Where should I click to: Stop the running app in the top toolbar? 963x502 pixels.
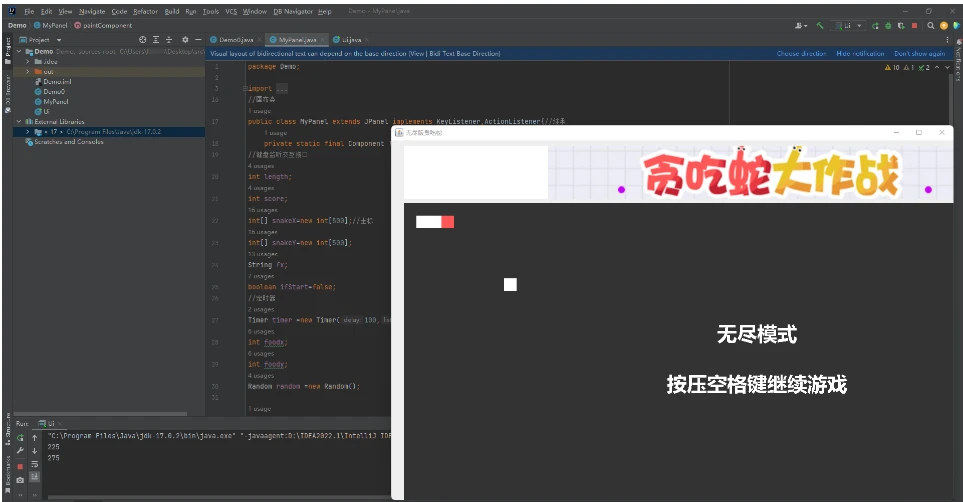[x=914, y=26]
